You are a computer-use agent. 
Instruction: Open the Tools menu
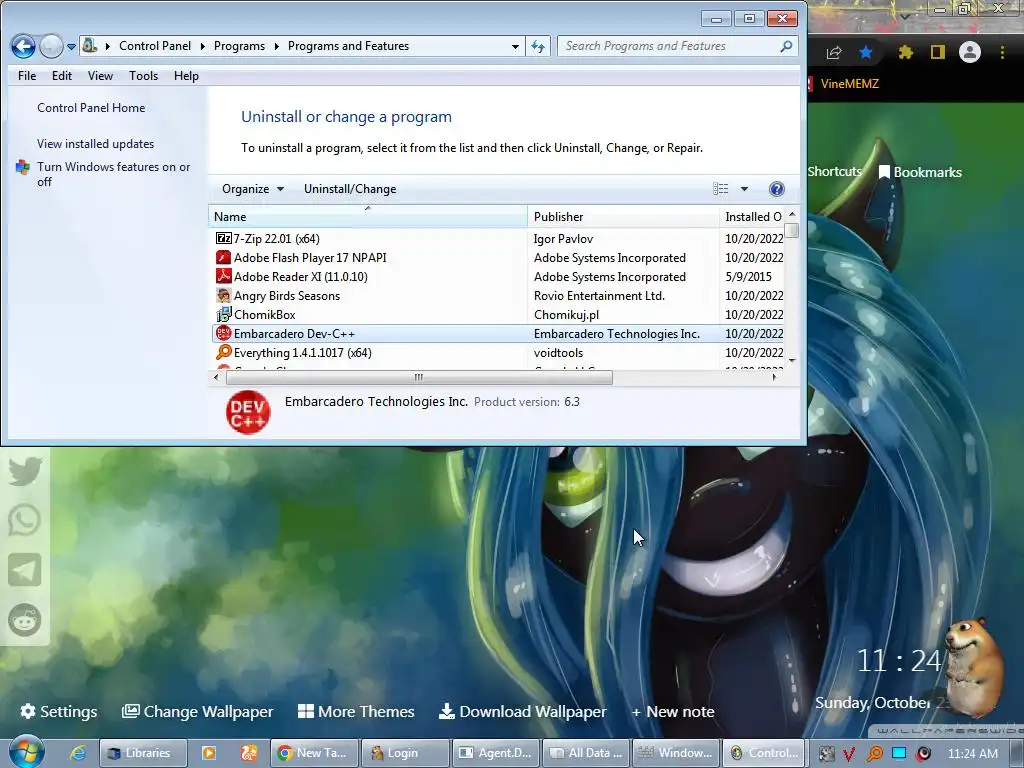coord(144,76)
